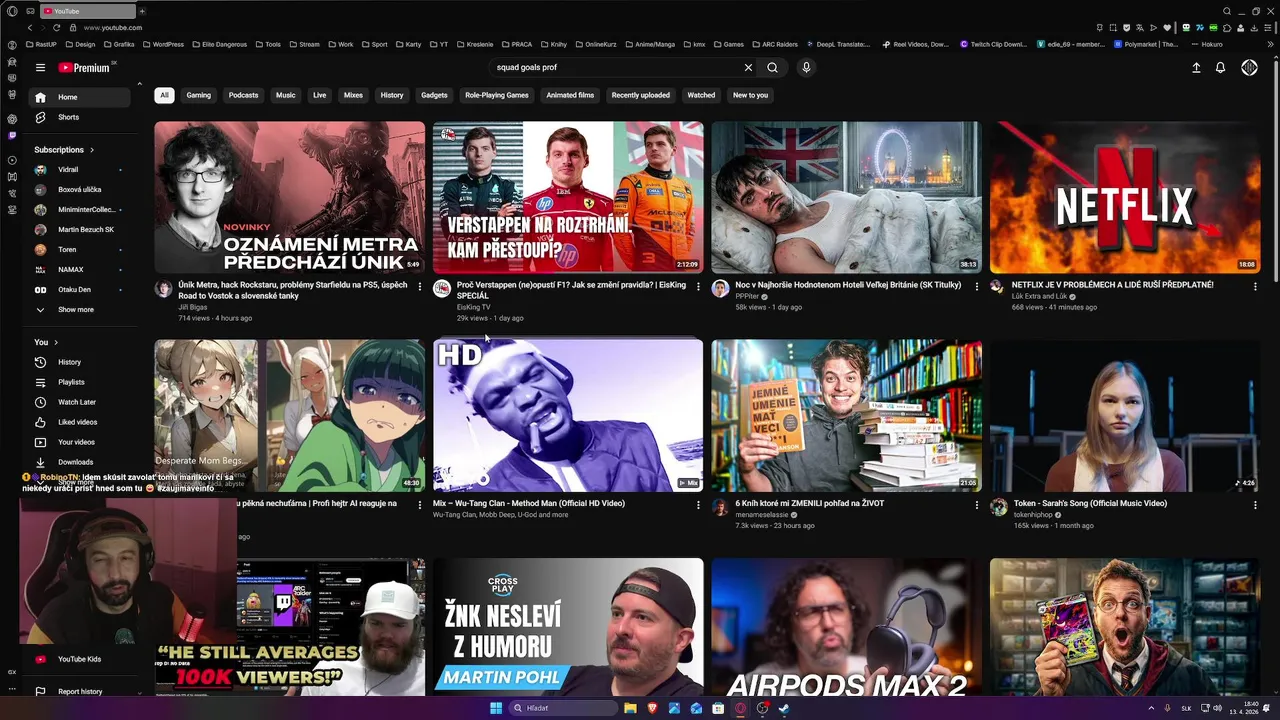
Task: Open the upload/create video icon
Action: [x=1196, y=68]
